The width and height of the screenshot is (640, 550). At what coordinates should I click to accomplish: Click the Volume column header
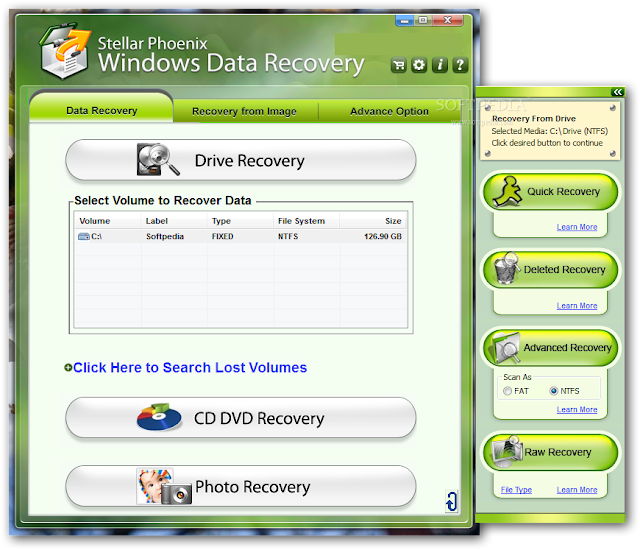(108, 221)
